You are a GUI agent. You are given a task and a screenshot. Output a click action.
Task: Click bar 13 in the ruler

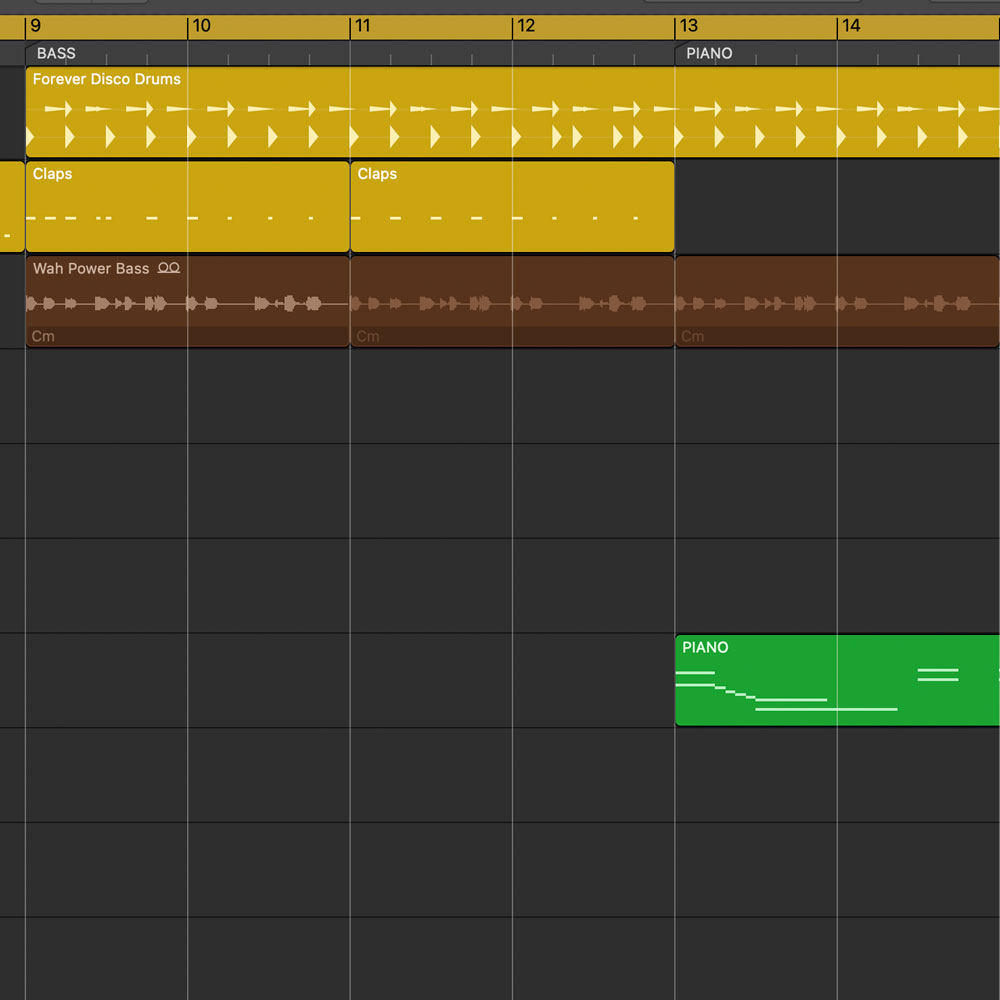click(689, 26)
